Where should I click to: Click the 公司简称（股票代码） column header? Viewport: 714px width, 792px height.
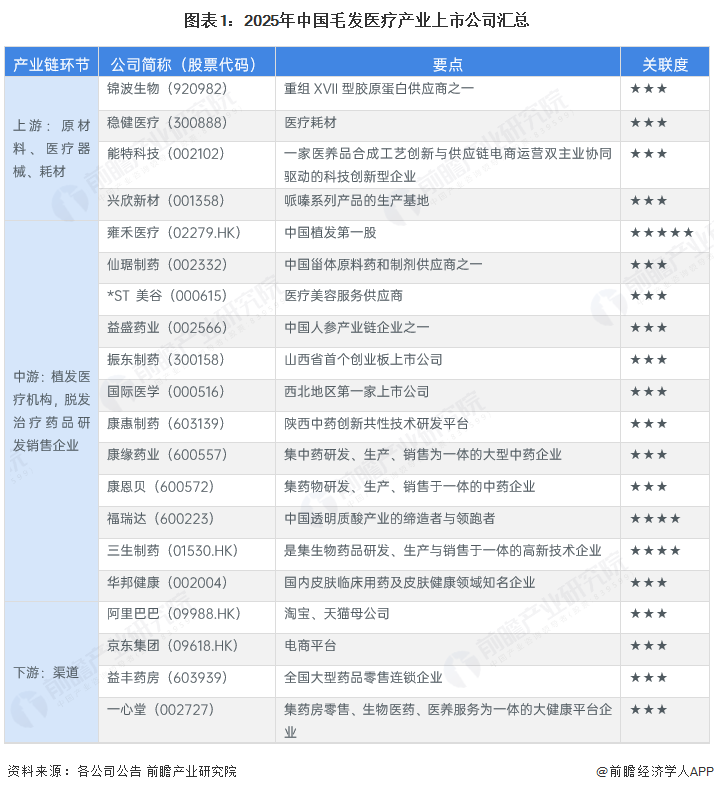coord(186,64)
